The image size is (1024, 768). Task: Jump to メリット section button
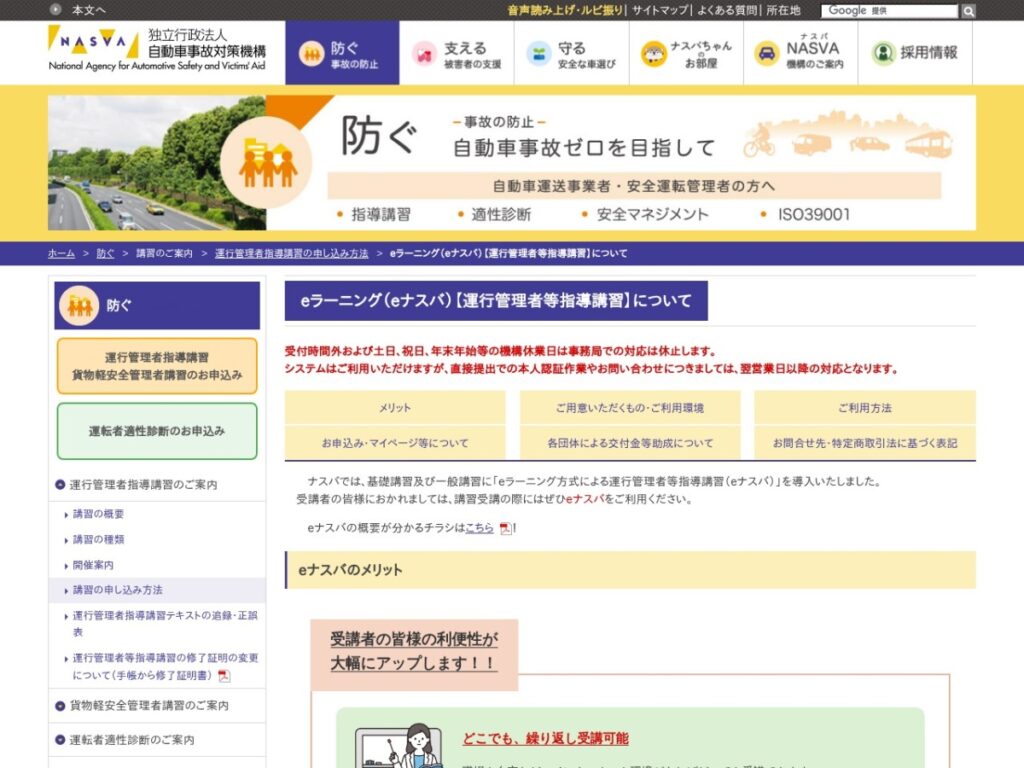click(x=395, y=408)
